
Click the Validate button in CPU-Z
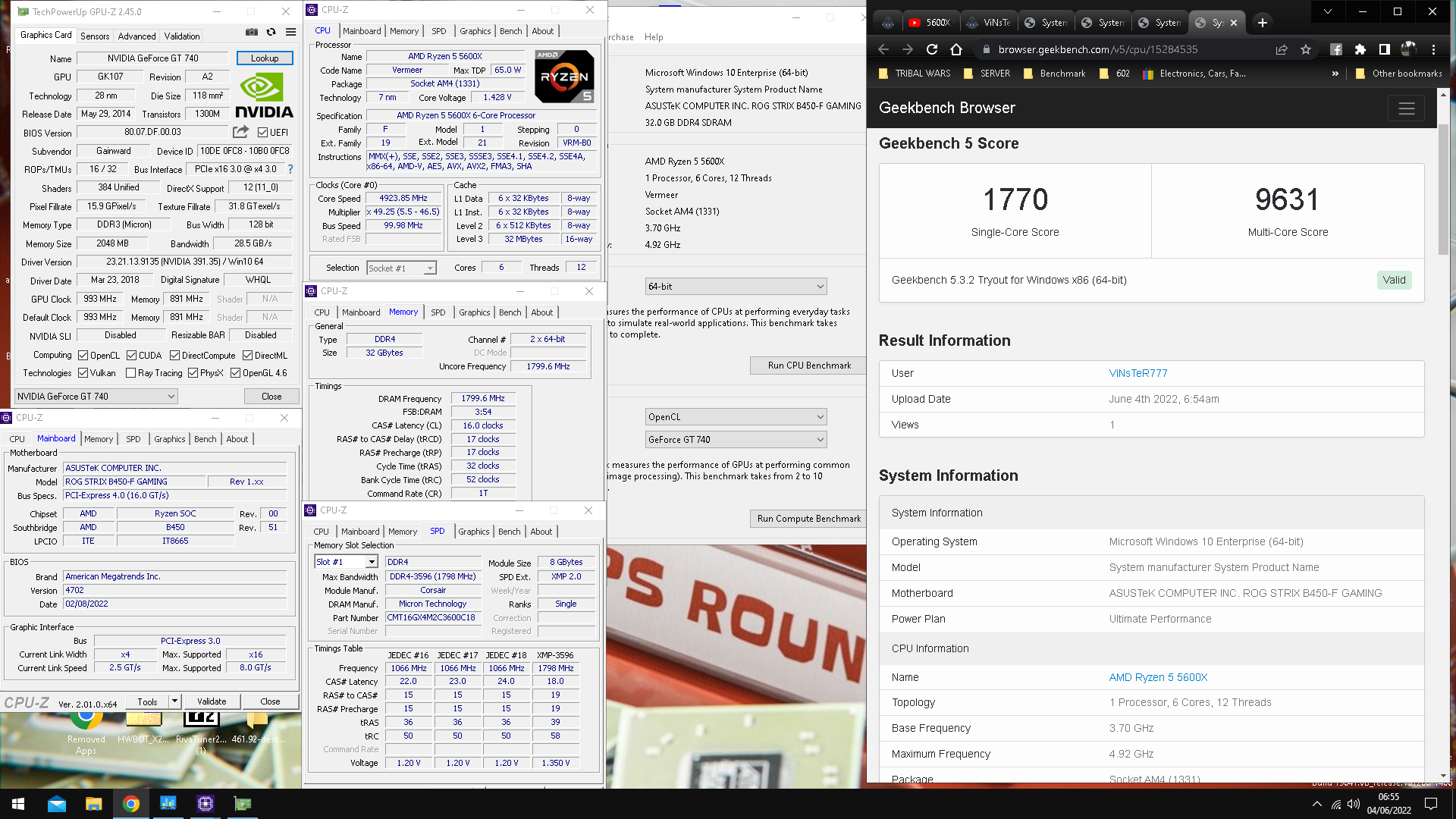212,701
